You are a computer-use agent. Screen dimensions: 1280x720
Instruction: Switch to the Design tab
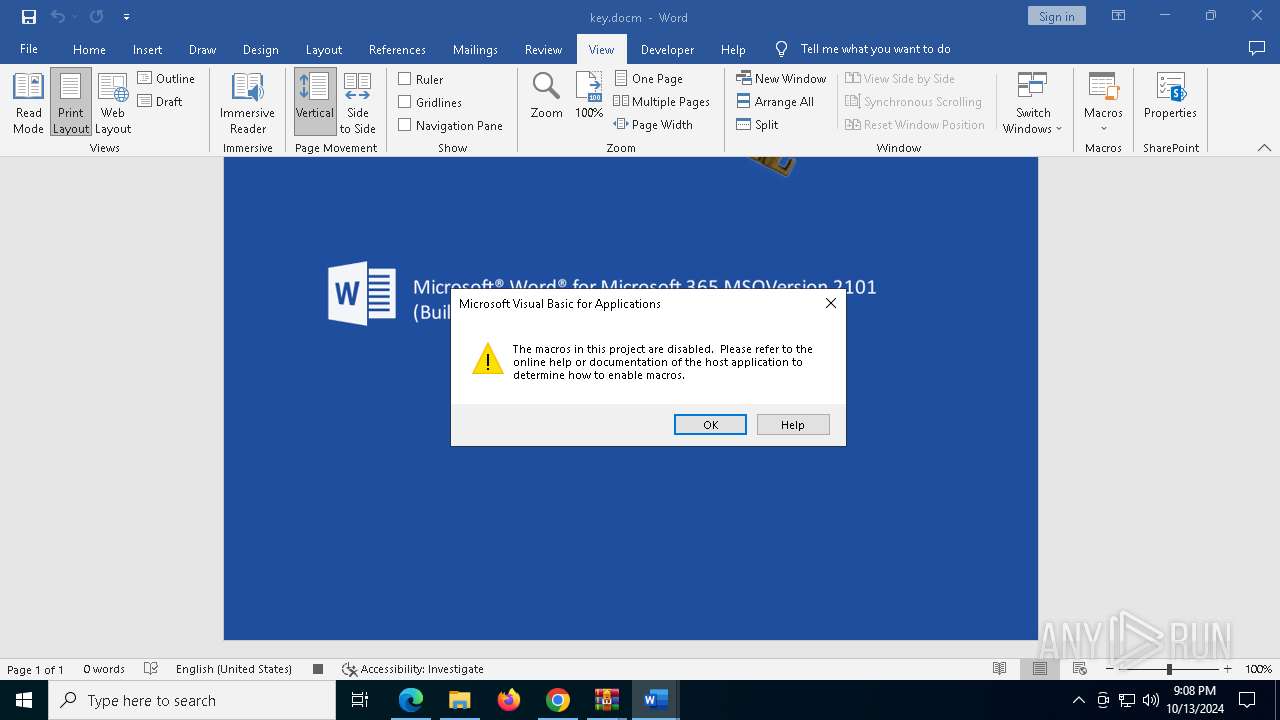260,49
